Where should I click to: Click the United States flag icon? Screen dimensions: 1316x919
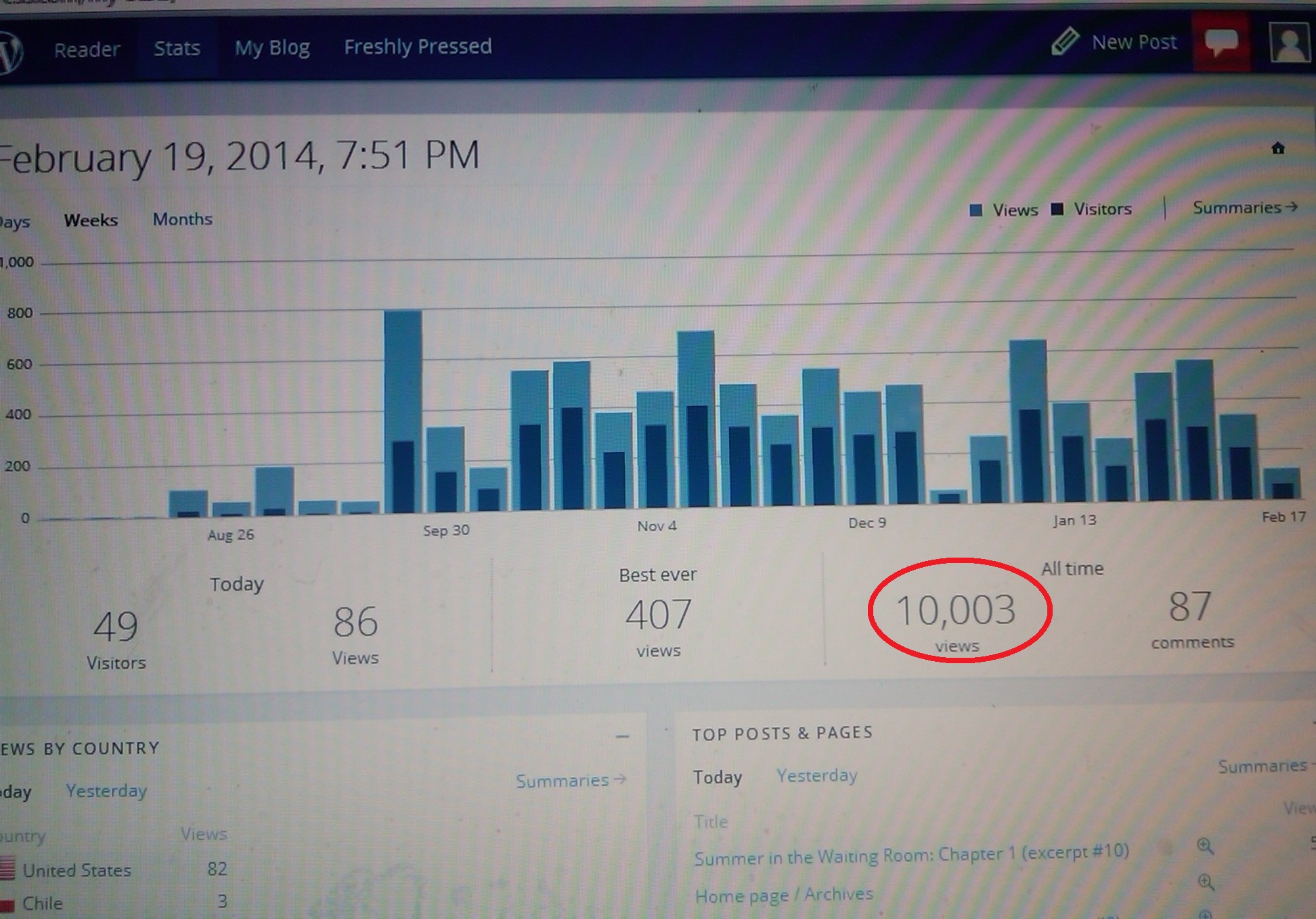pos(7,868)
